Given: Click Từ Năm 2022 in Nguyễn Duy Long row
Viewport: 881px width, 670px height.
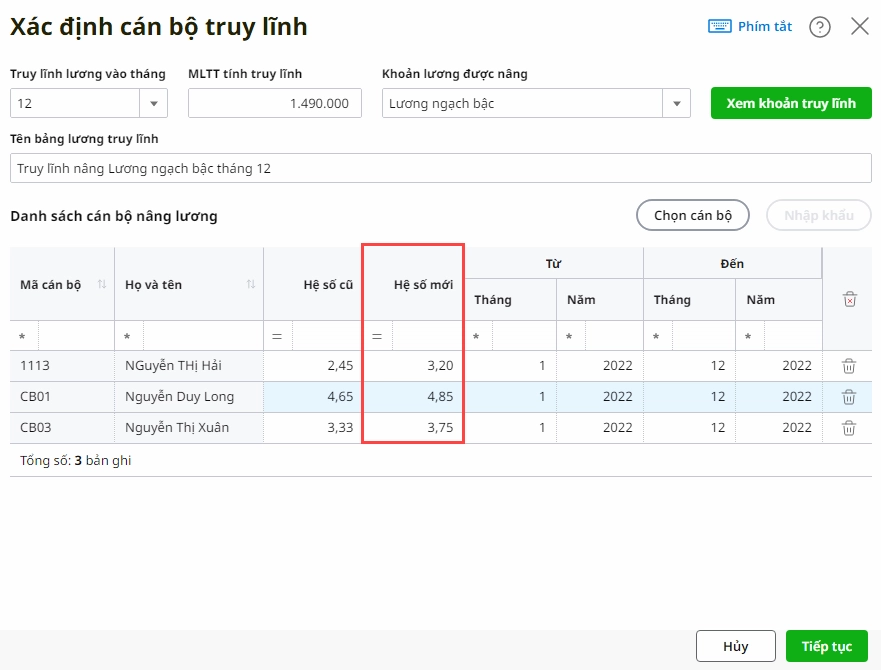Looking at the screenshot, I should click(617, 396).
